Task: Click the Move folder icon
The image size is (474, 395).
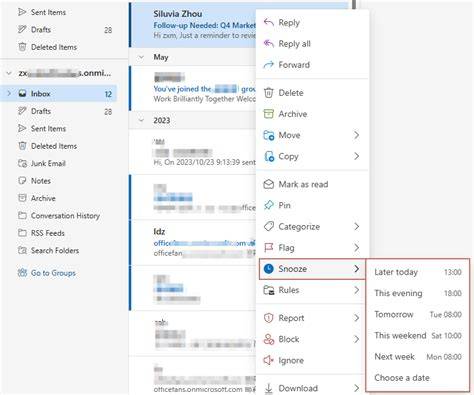Action: (x=269, y=135)
